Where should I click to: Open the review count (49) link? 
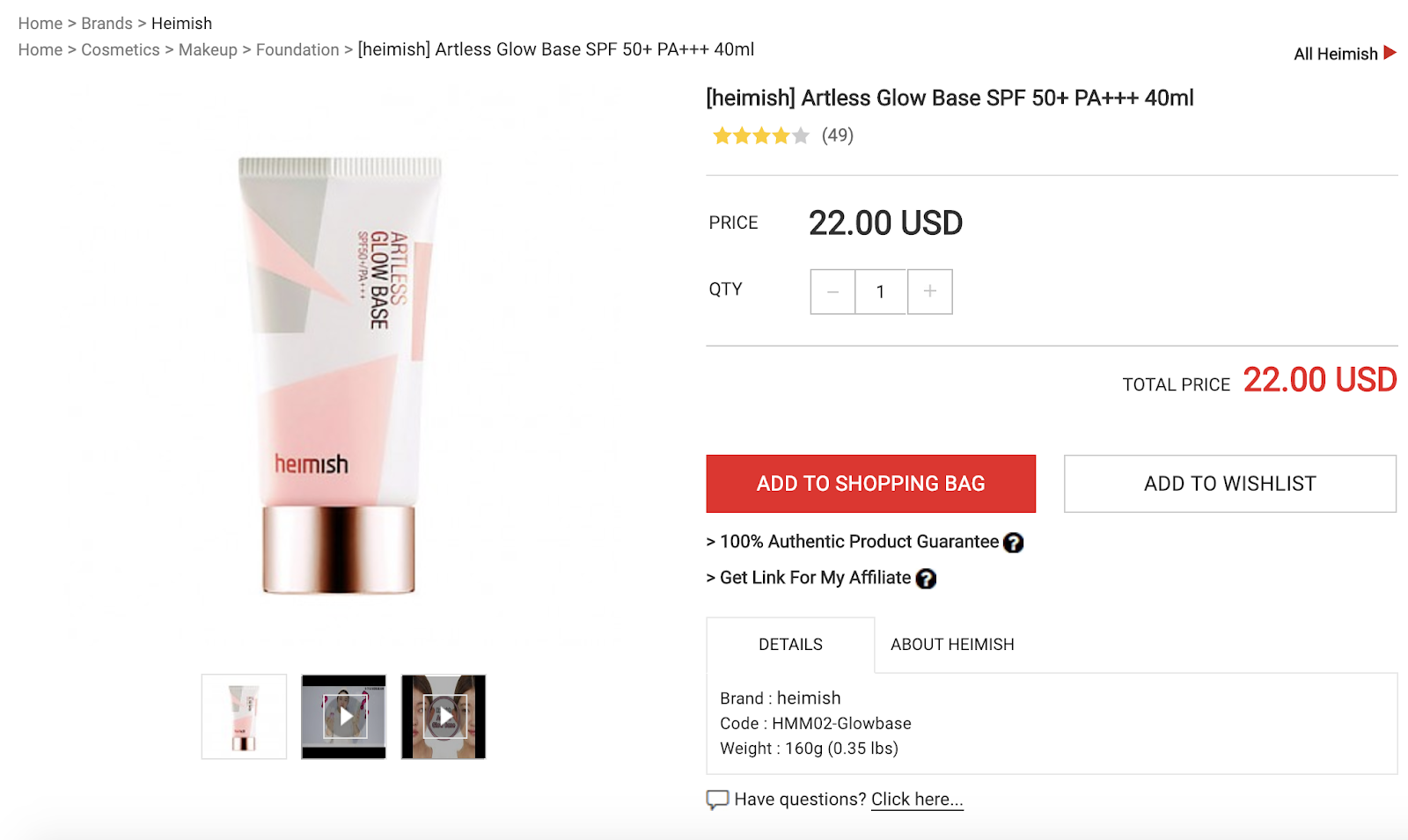(x=838, y=135)
